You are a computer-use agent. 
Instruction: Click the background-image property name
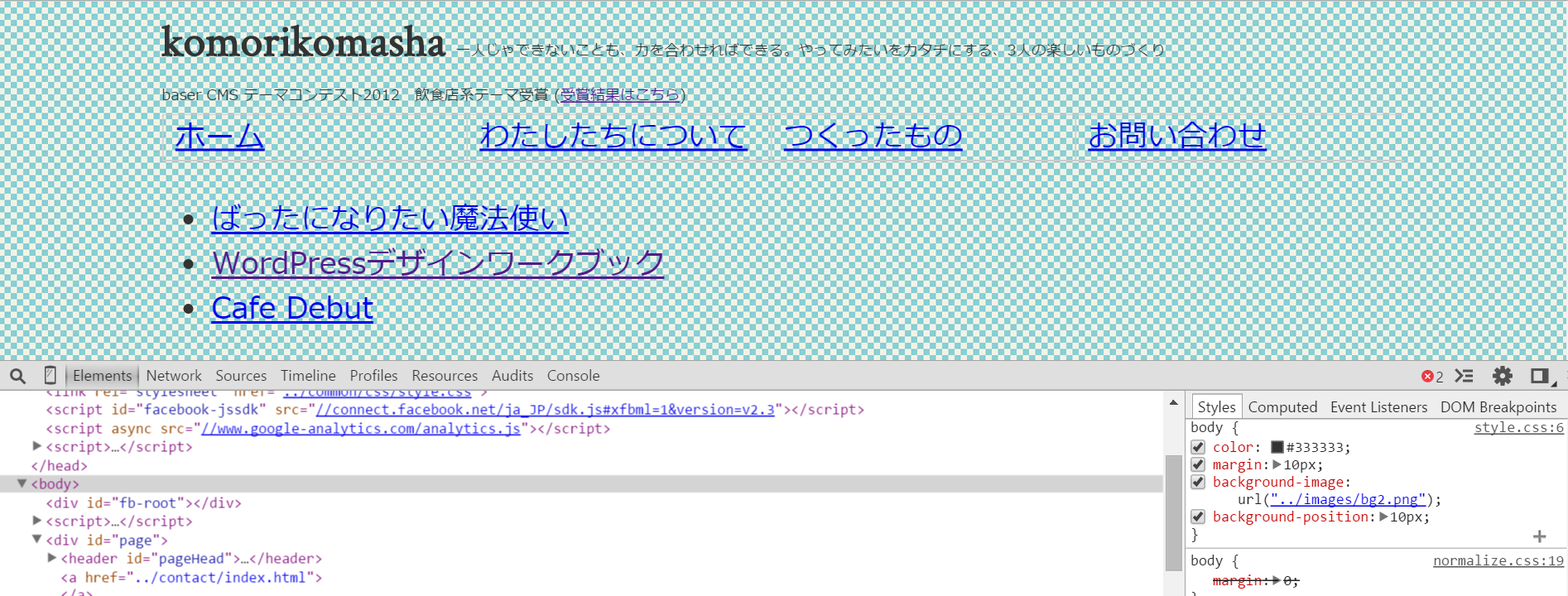point(1278,482)
